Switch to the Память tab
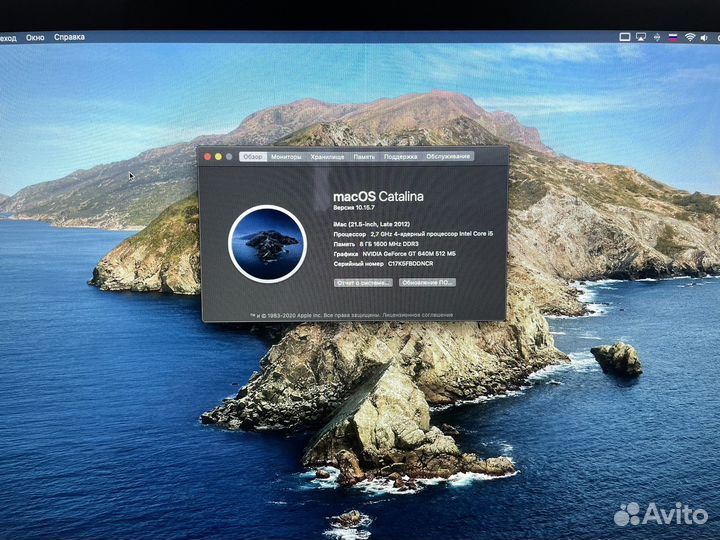Screen dimensions: 720x540 click(x=364, y=157)
